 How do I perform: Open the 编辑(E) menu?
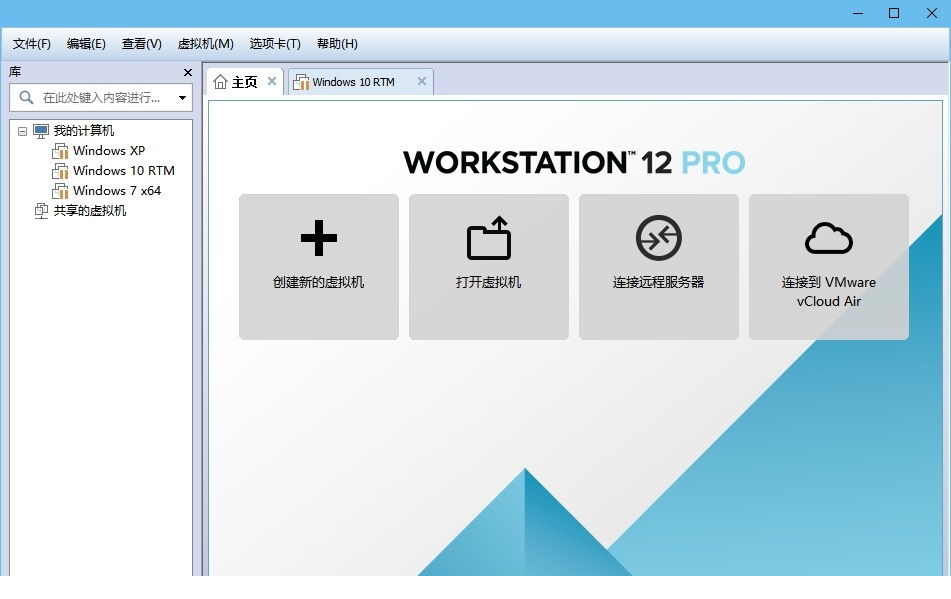tap(86, 44)
